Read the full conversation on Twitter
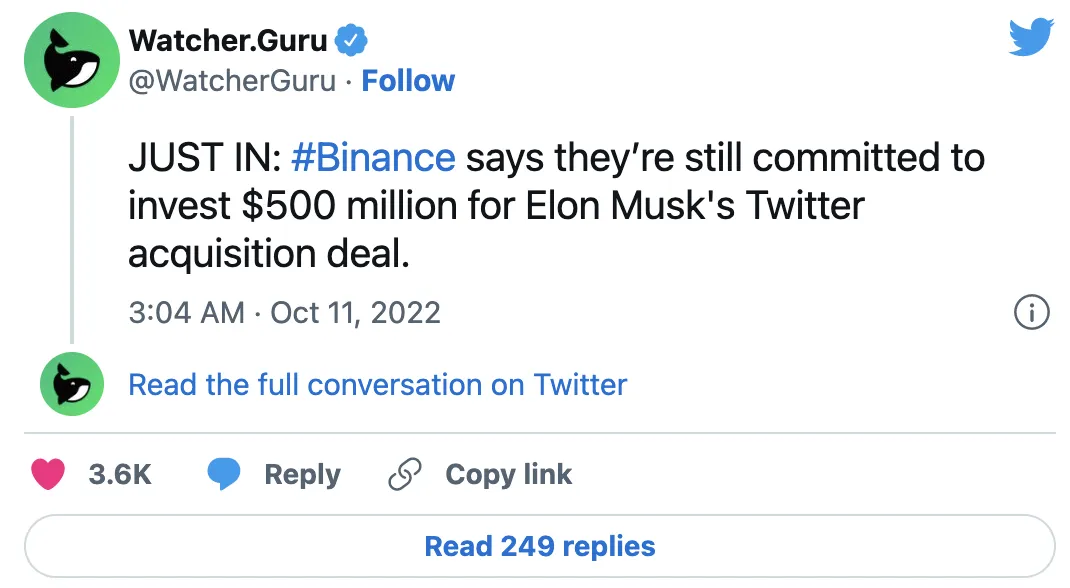The width and height of the screenshot is (1070, 588). point(377,385)
